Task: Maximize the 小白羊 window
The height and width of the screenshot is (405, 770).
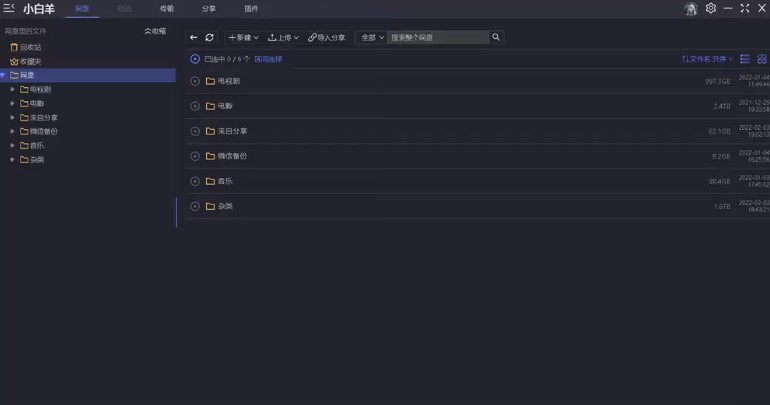Action: (745, 8)
